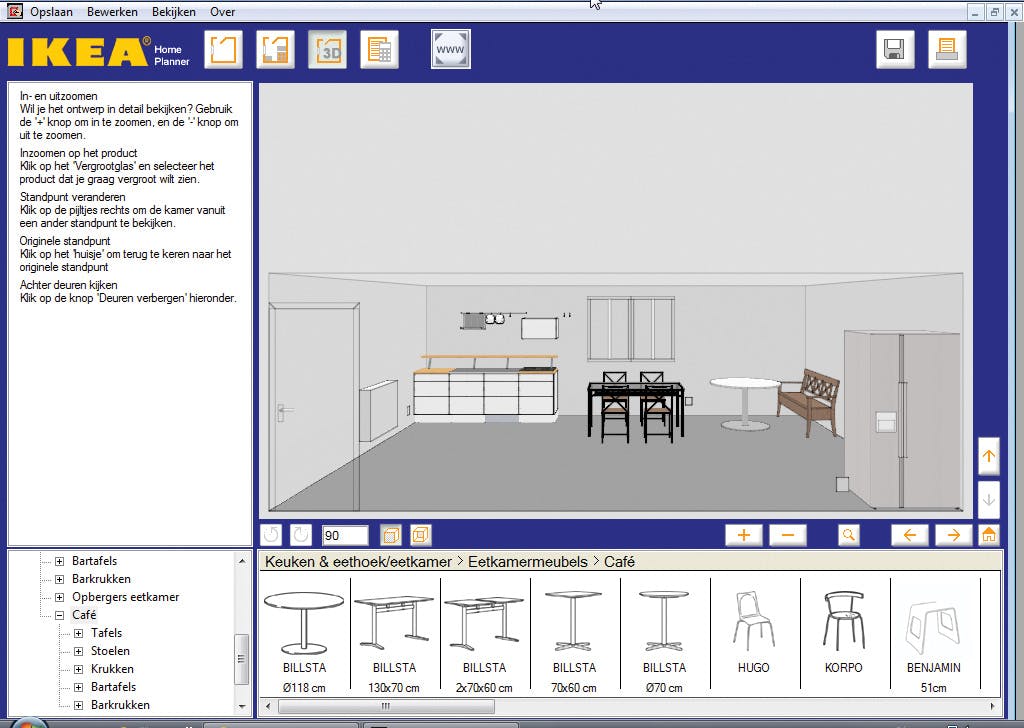
Task: Expand the Opbergers eetkamer node
Action: pyautogui.click(x=60, y=597)
